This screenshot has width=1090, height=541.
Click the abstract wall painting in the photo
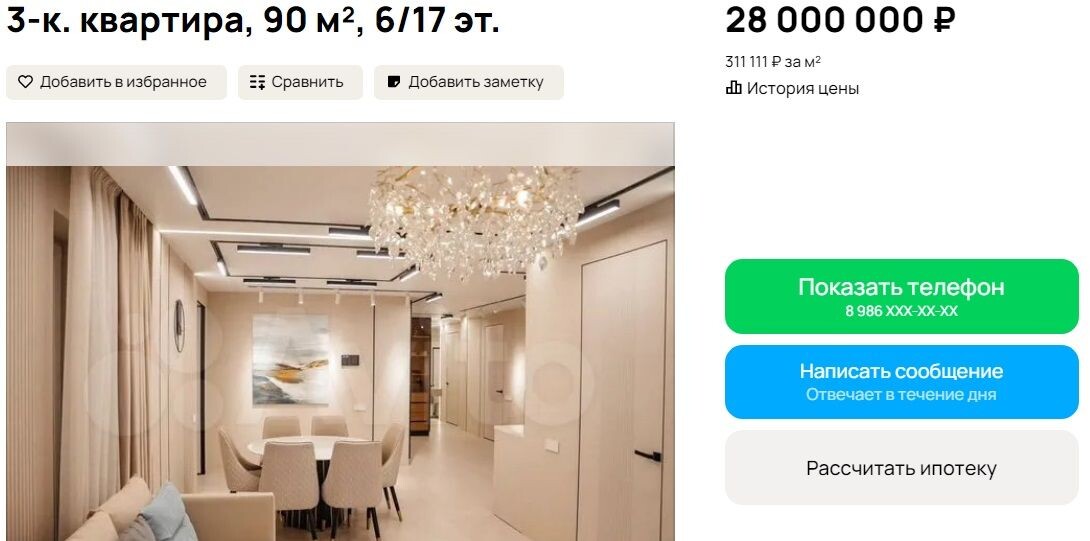point(291,360)
